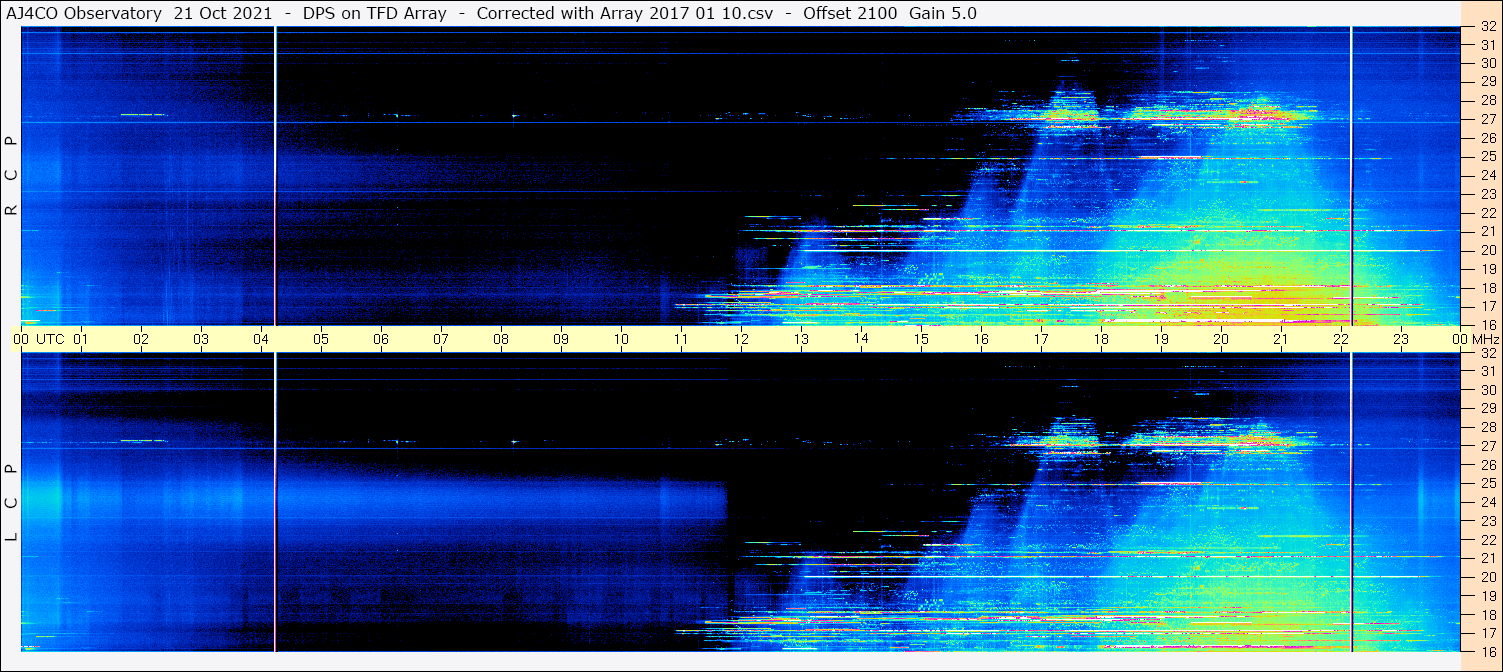Viewport: 1503px width, 672px height.
Task: Click the 21 MHz label of the RCP panel
Action: pos(1488,231)
